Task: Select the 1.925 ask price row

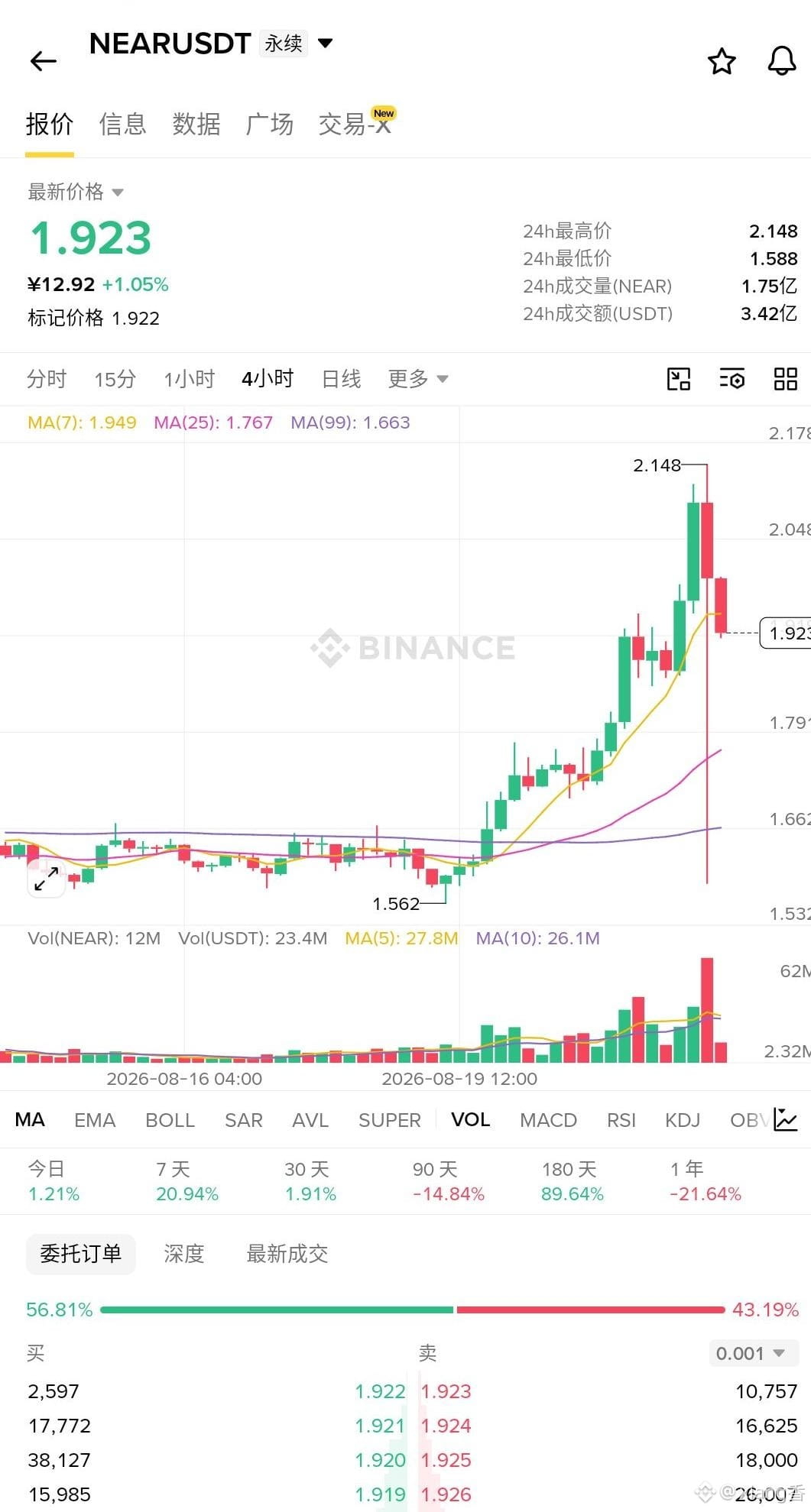Action: pyautogui.click(x=609, y=1460)
